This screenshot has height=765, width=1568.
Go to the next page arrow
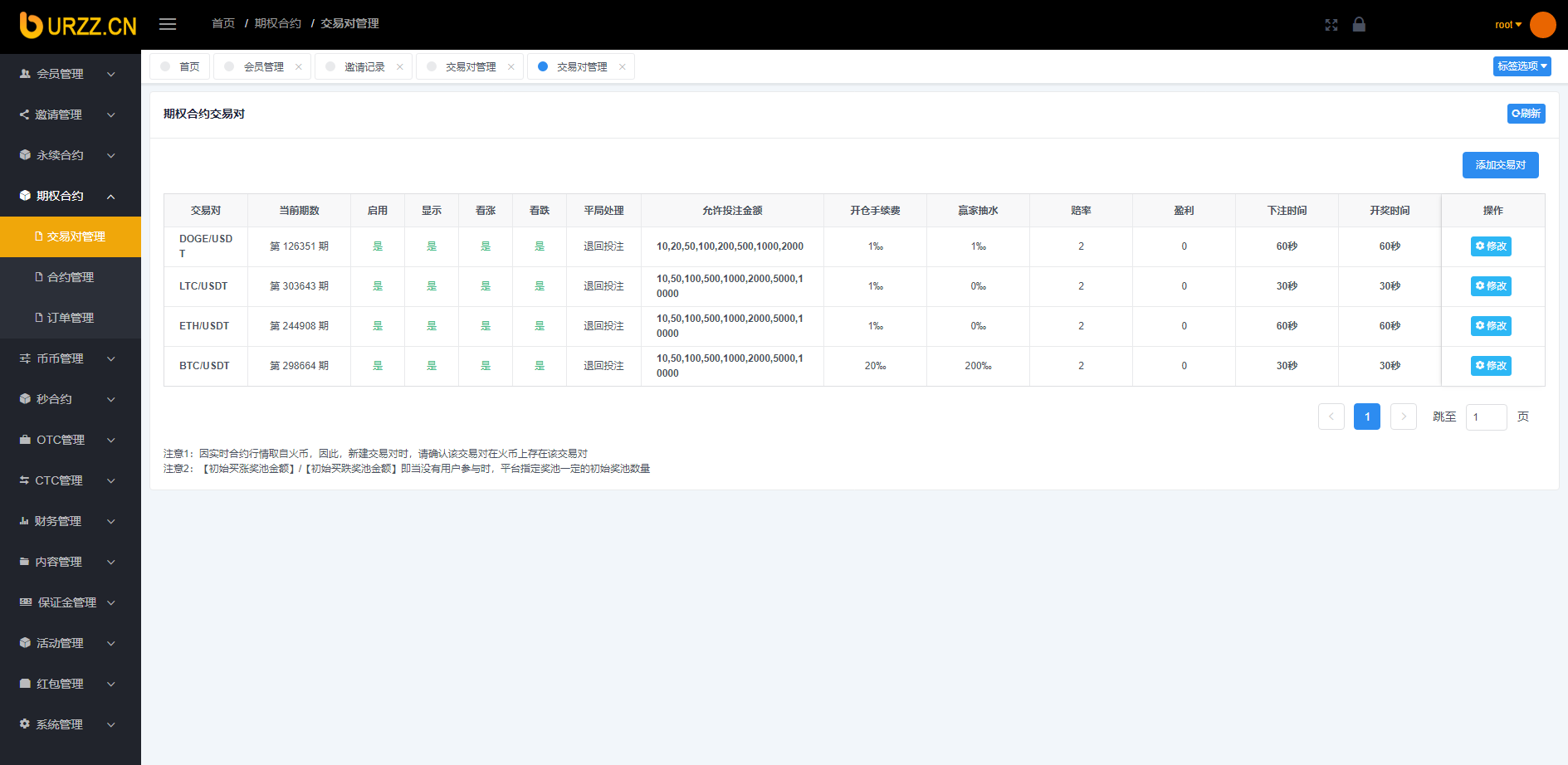(x=1404, y=417)
